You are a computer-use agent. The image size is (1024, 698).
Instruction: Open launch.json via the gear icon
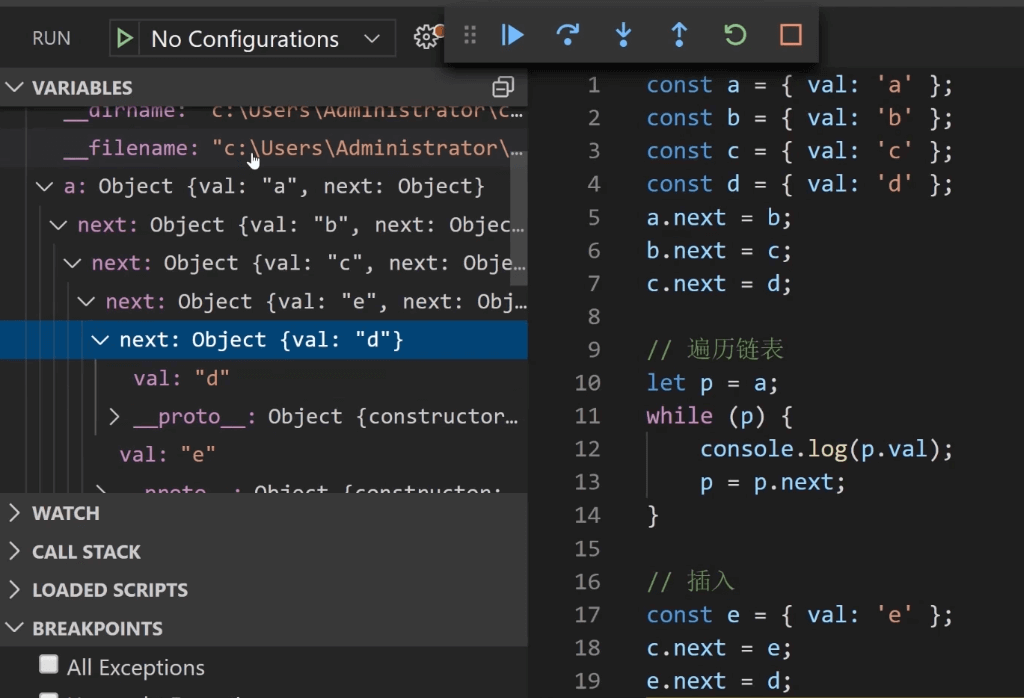(x=426, y=37)
